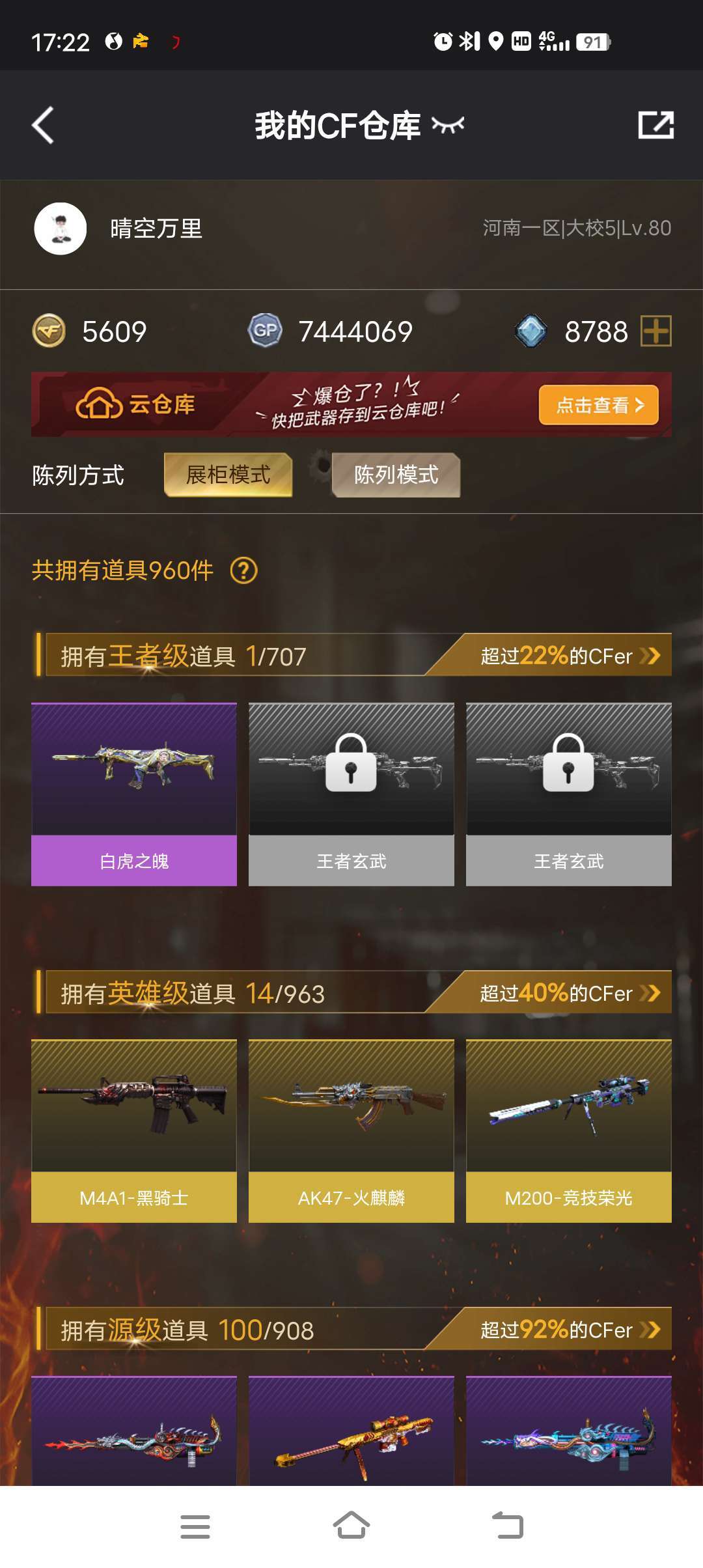Tap the back arrow icon
The image size is (703, 1568).
click(43, 125)
